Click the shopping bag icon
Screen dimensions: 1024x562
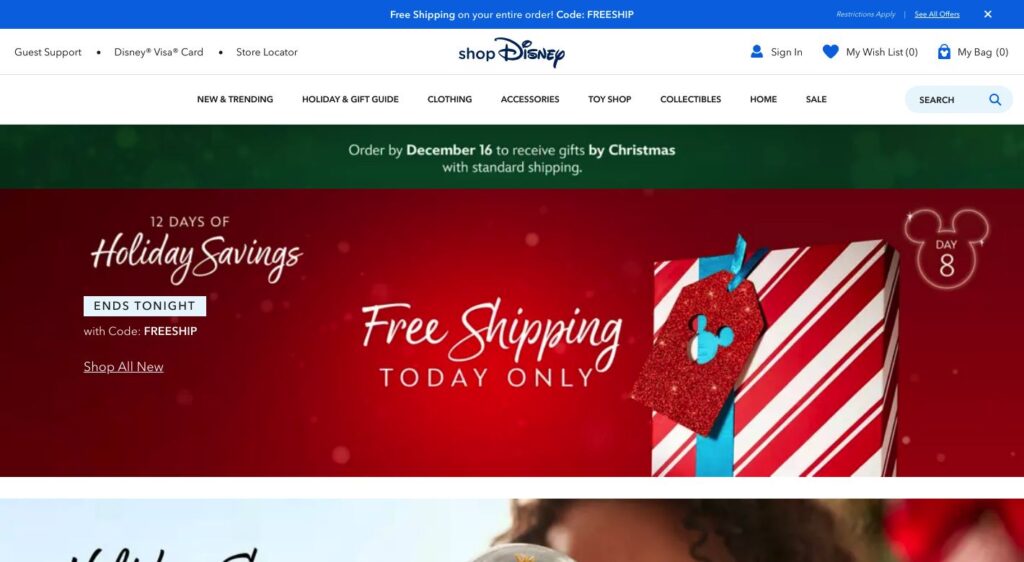point(944,52)
